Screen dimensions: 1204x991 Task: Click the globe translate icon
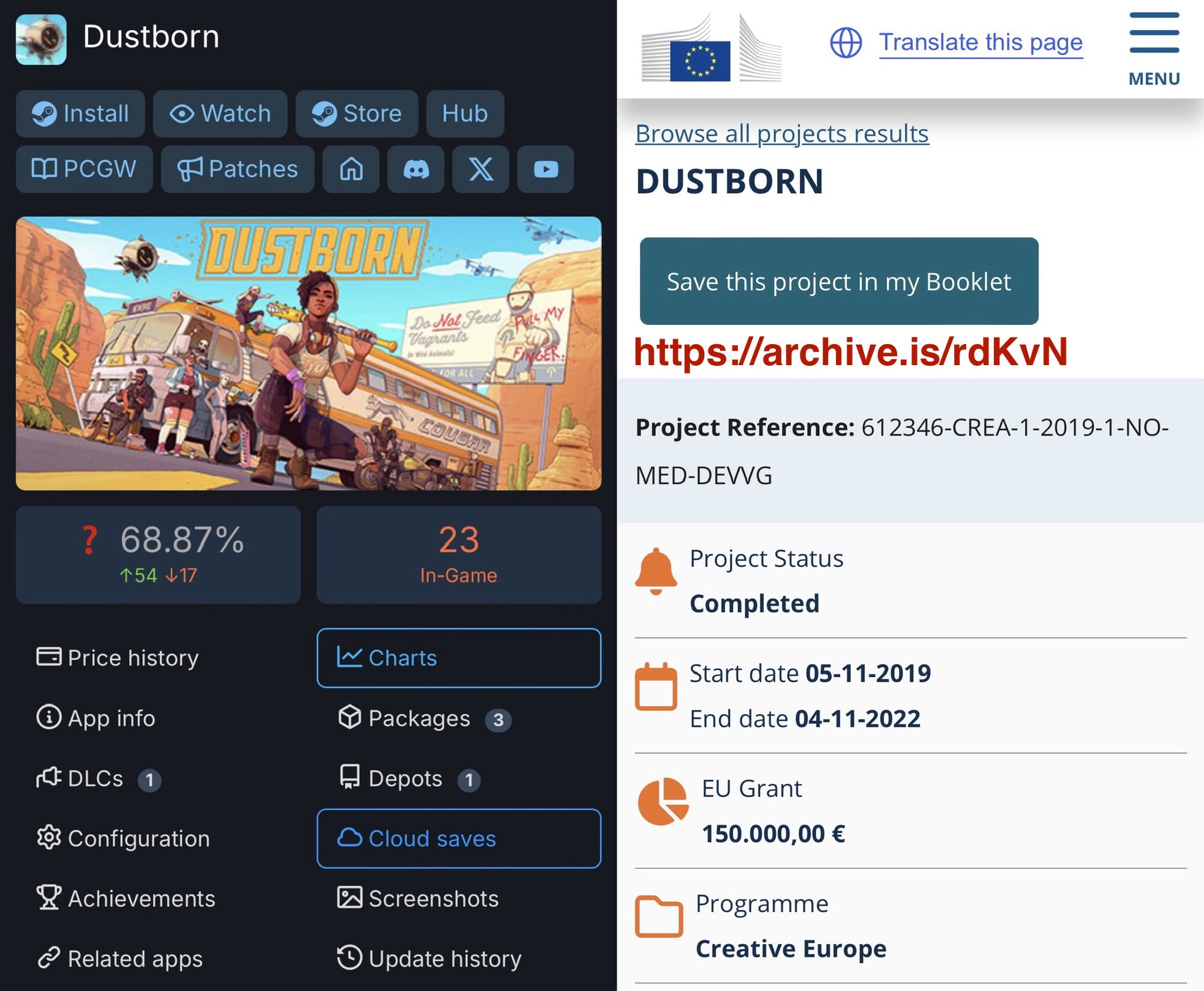846,43
